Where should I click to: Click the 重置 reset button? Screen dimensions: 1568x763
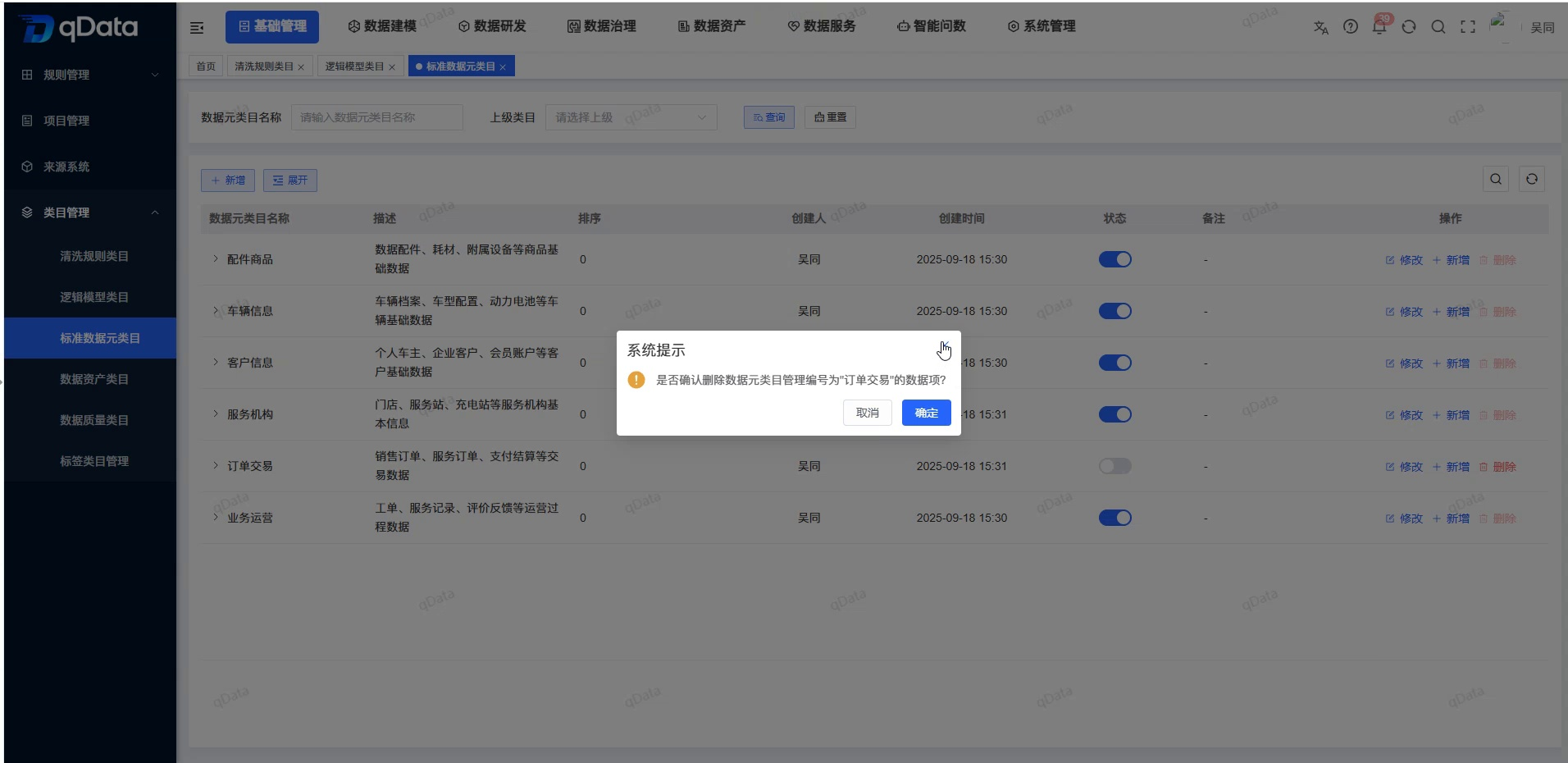click(x=830, y=117)
